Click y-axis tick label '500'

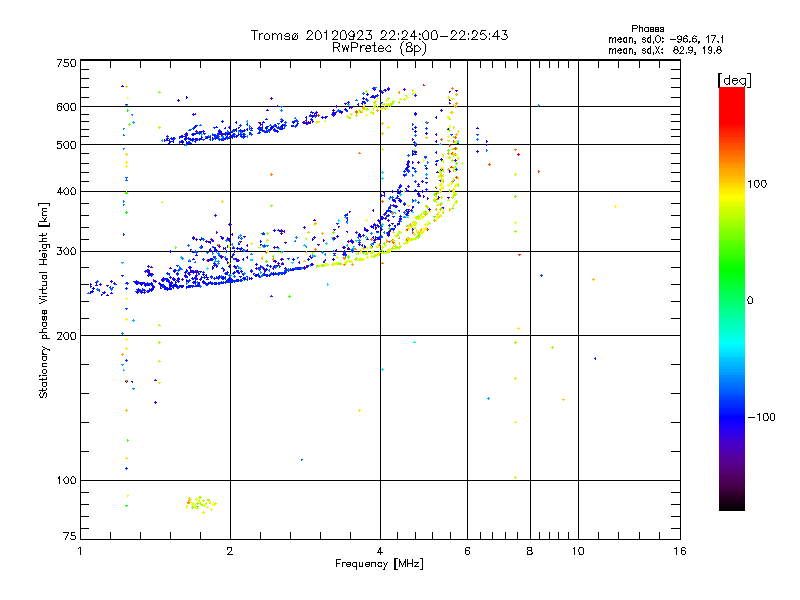click(66, 145)
